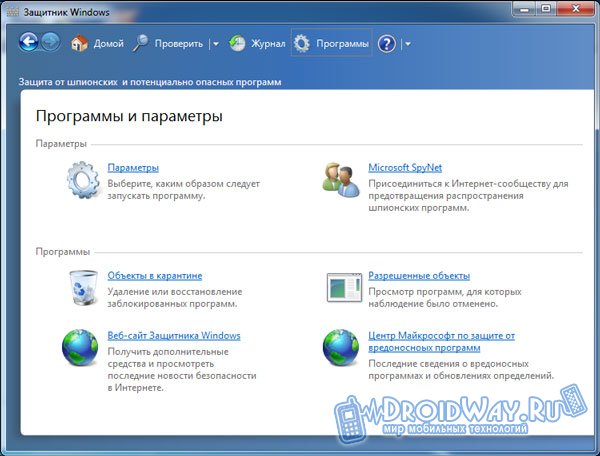Click the Программы и параметры heading

pos(129,116)
